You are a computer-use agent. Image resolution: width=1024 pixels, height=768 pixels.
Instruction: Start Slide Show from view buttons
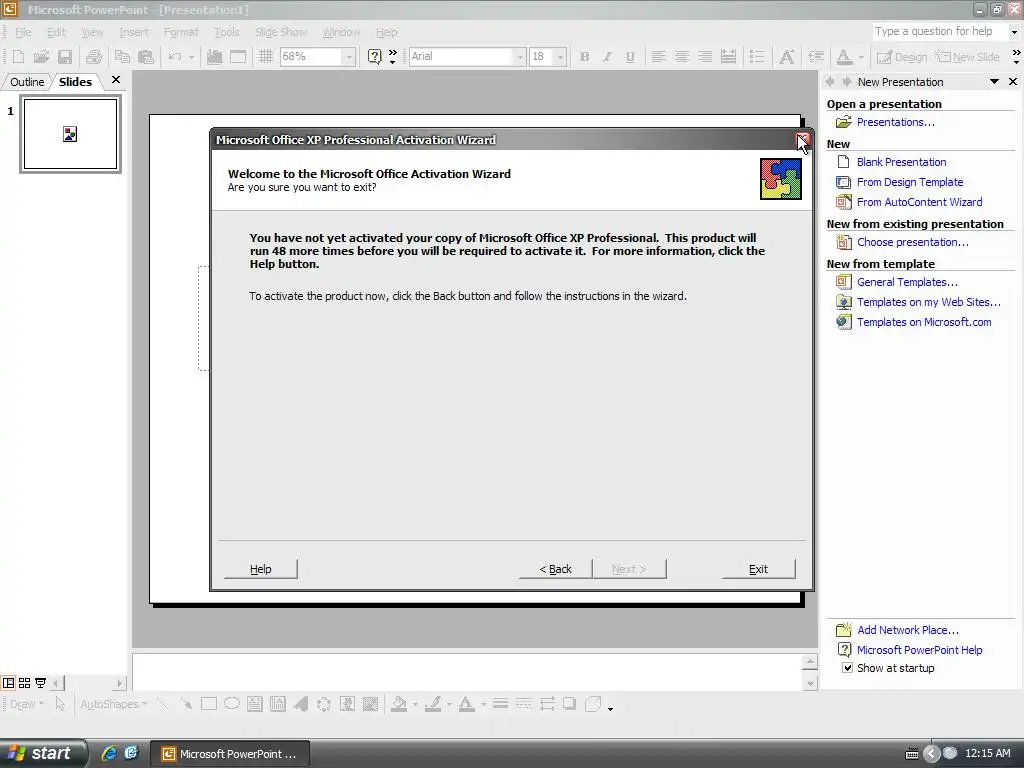click(x=40, y=683)
